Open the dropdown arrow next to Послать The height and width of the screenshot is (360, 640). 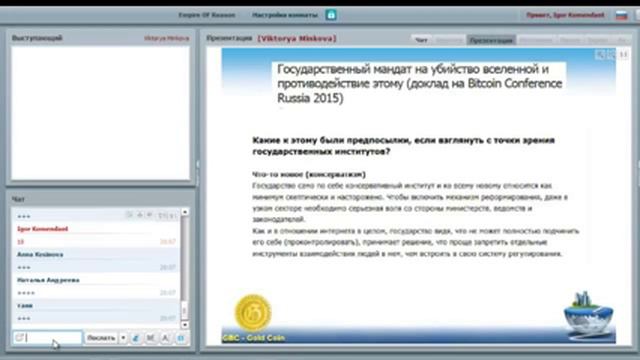[x=123, y=338]
